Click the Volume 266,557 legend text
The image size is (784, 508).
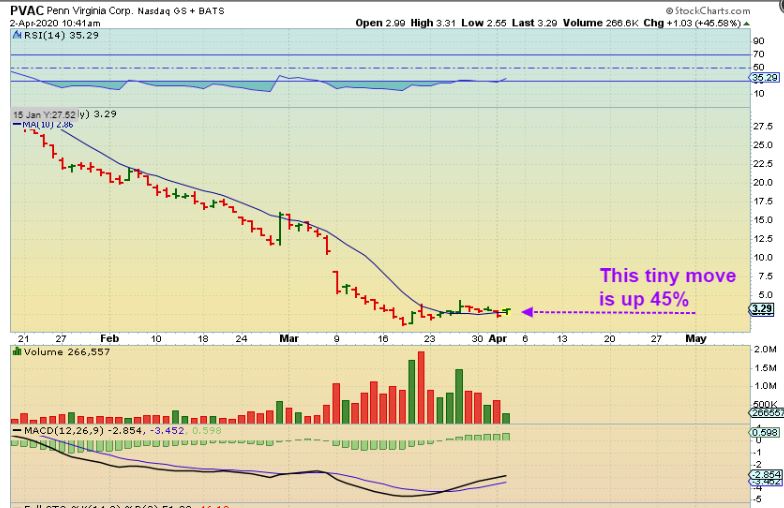point(66,352)
